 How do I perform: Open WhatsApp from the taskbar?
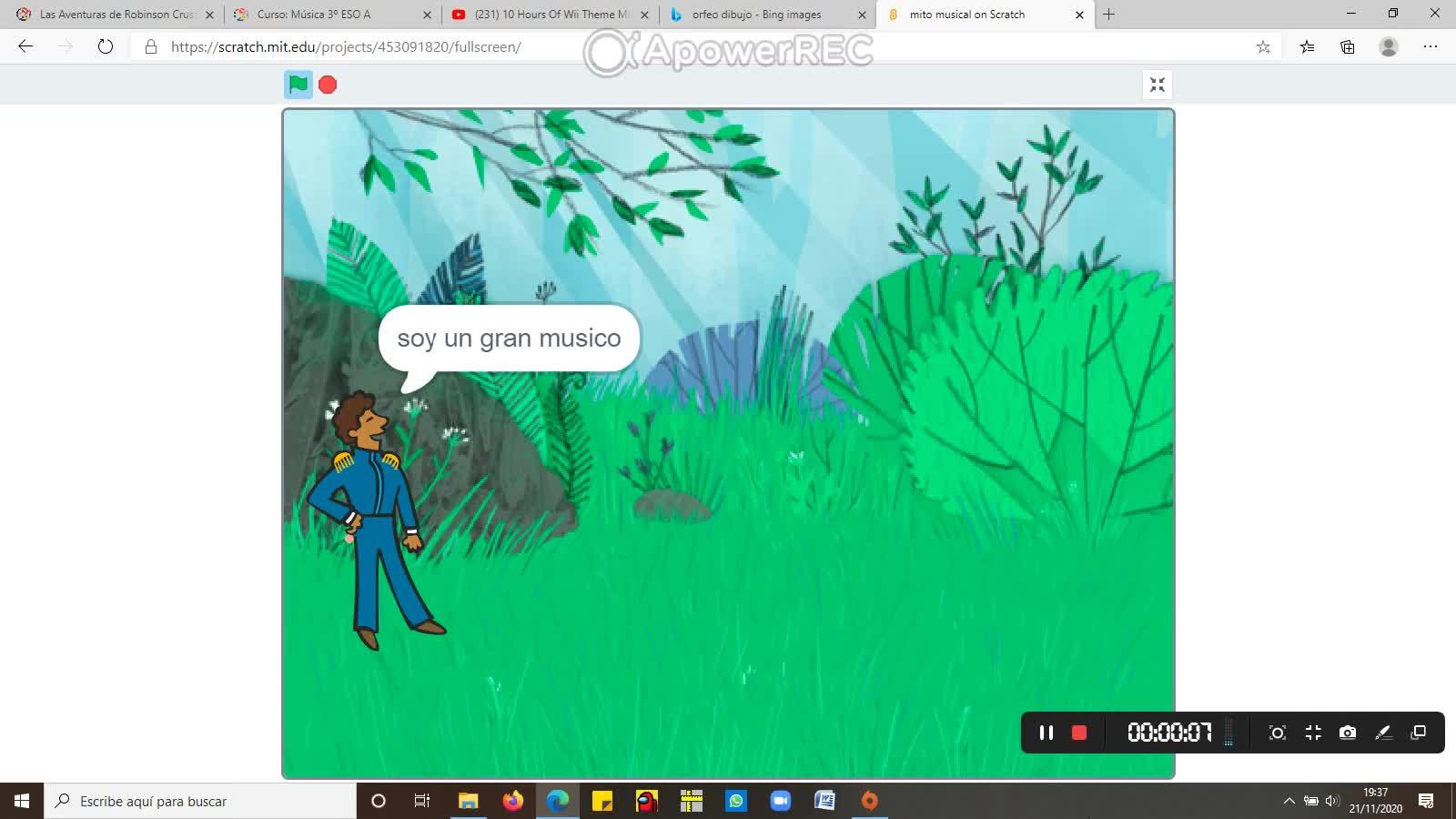[x=735, y=801]
